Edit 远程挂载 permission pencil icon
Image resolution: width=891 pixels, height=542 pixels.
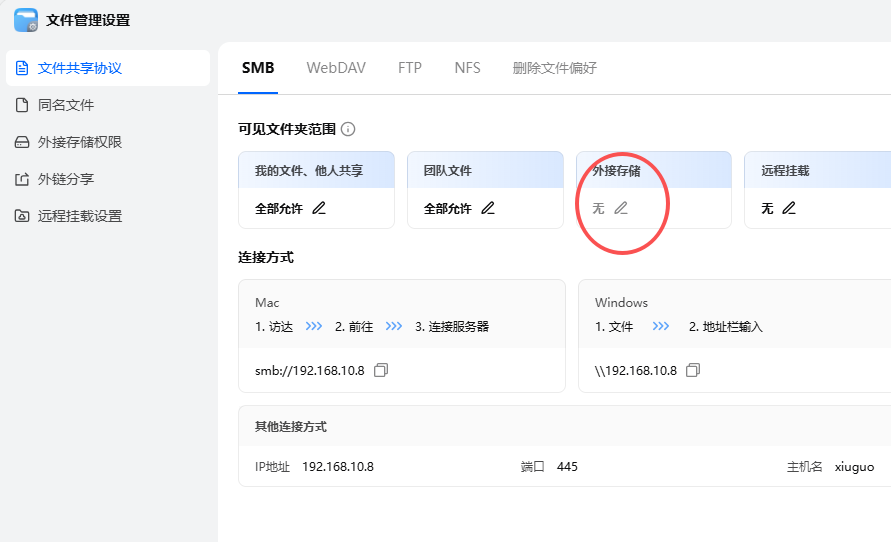tap(789, 208)
